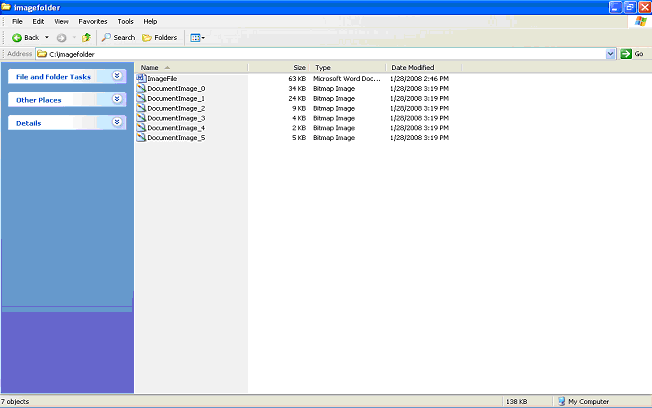Viewport: 652px width, 408px height.
Task: Click the DocumentImage_0 file name
Action: pos(176,89)
